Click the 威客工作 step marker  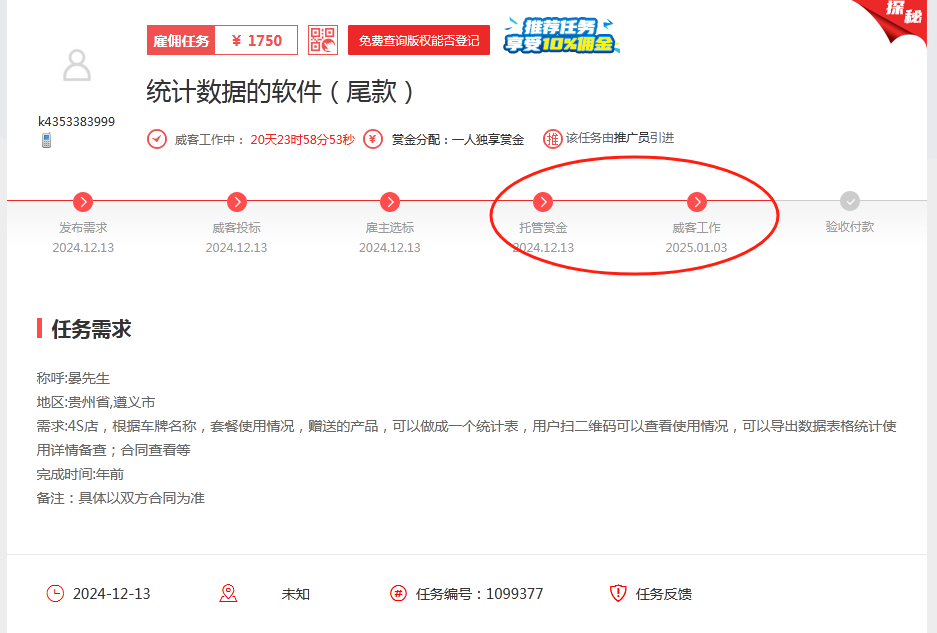(696, 202)
